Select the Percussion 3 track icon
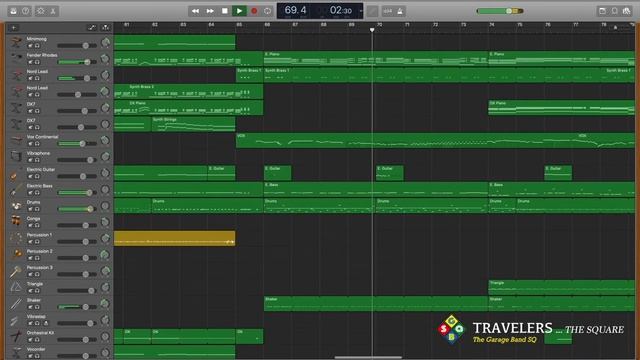 tap(16, 271)
